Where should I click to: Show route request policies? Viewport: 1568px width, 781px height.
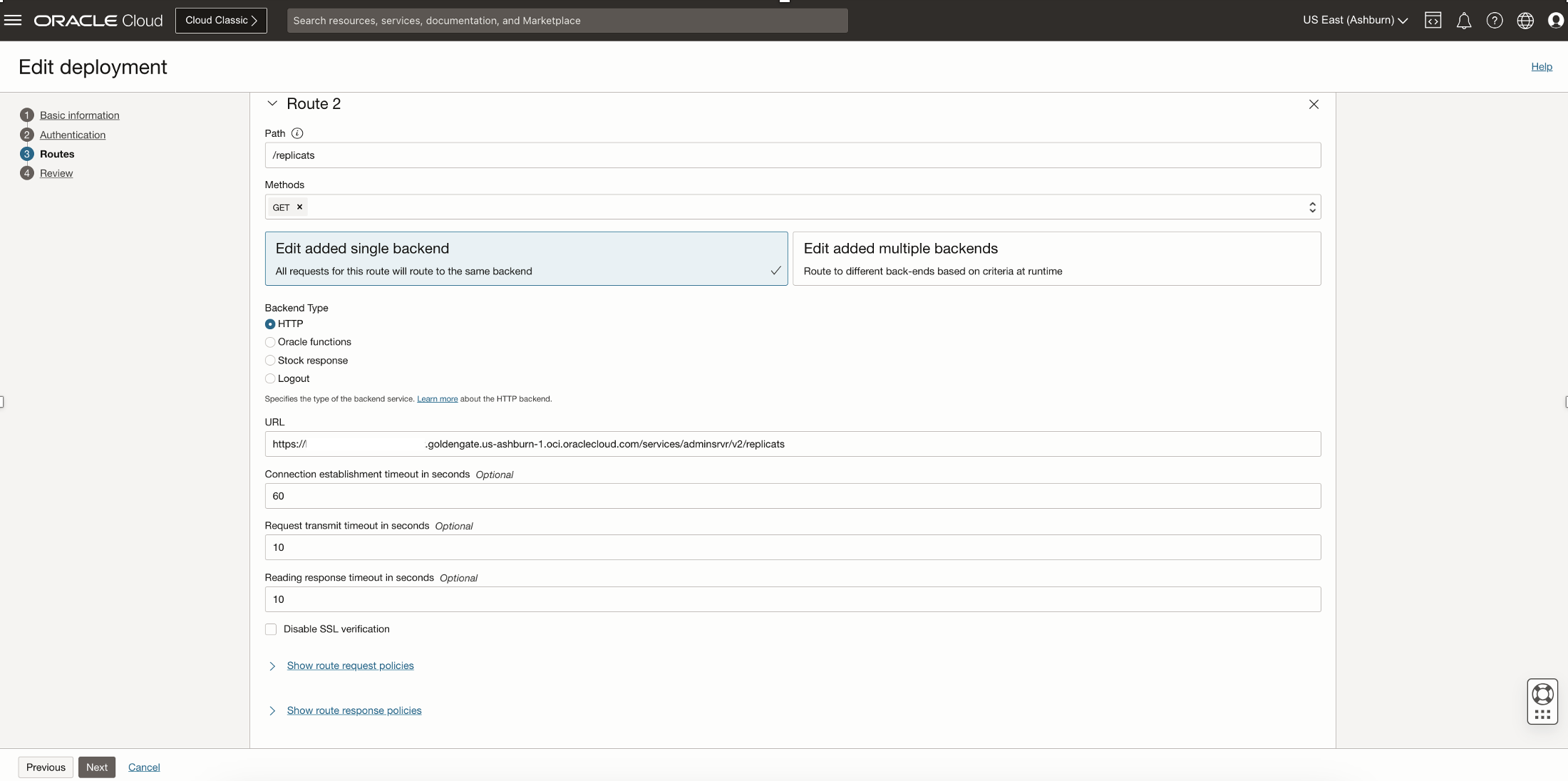pos(350,666)
